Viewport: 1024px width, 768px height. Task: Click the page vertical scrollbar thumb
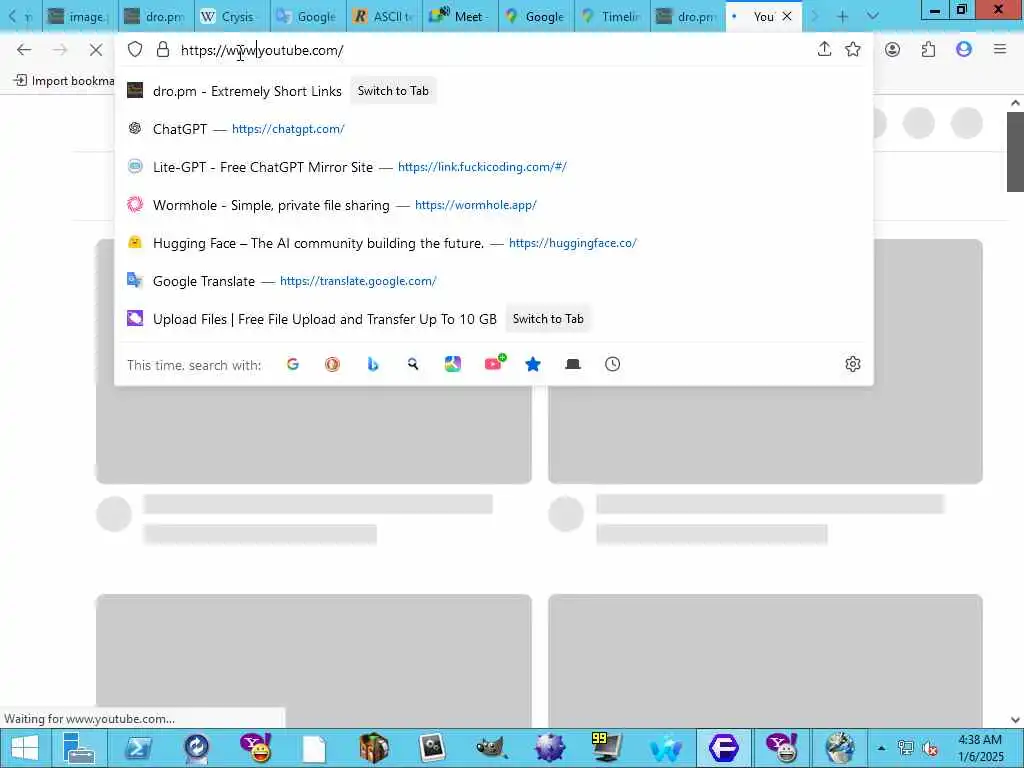click(1015, 152)
